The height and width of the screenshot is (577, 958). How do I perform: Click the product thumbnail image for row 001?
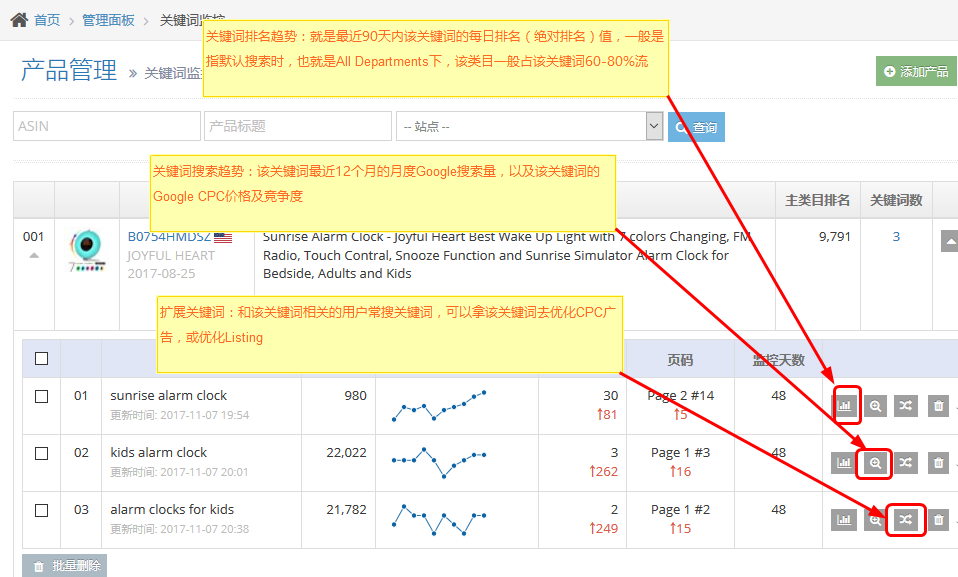tap(87, 255)
